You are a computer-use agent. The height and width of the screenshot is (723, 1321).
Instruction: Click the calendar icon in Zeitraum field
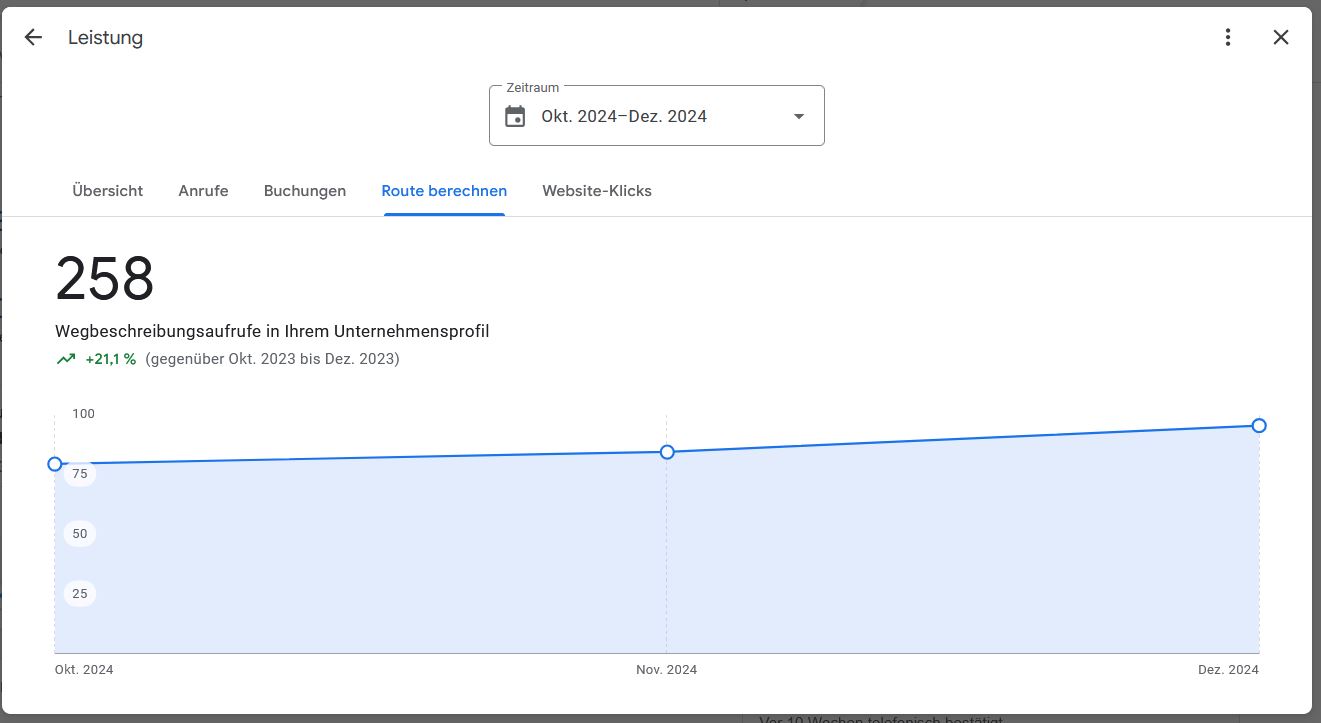pos(515,116)
